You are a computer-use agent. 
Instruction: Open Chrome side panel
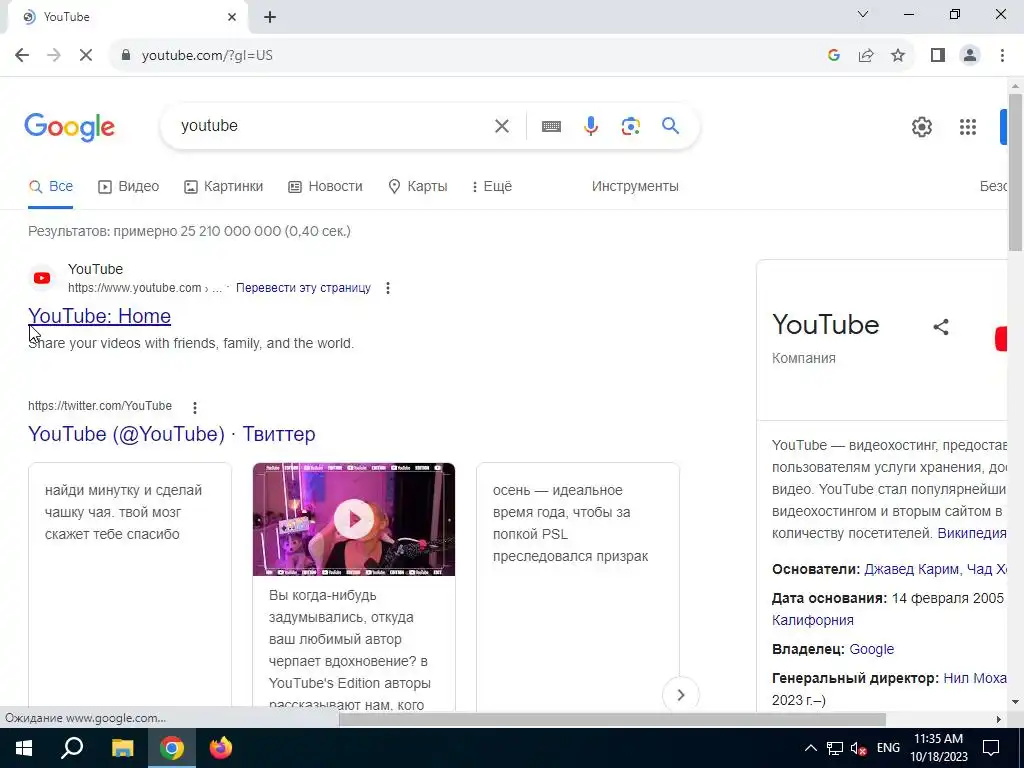(x=938, y=56)
